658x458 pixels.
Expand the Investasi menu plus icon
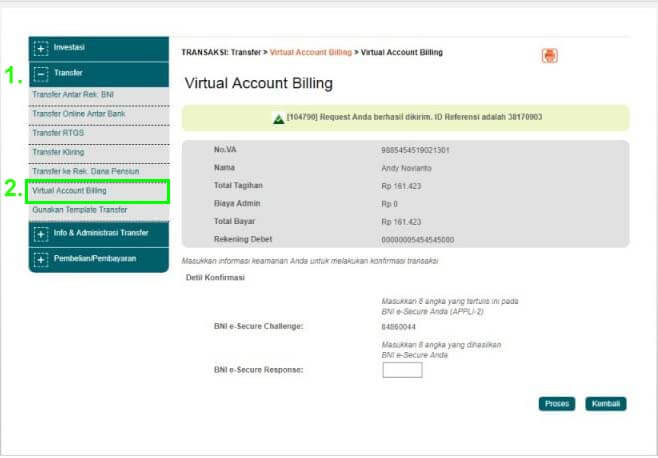(x=41, y=48)
